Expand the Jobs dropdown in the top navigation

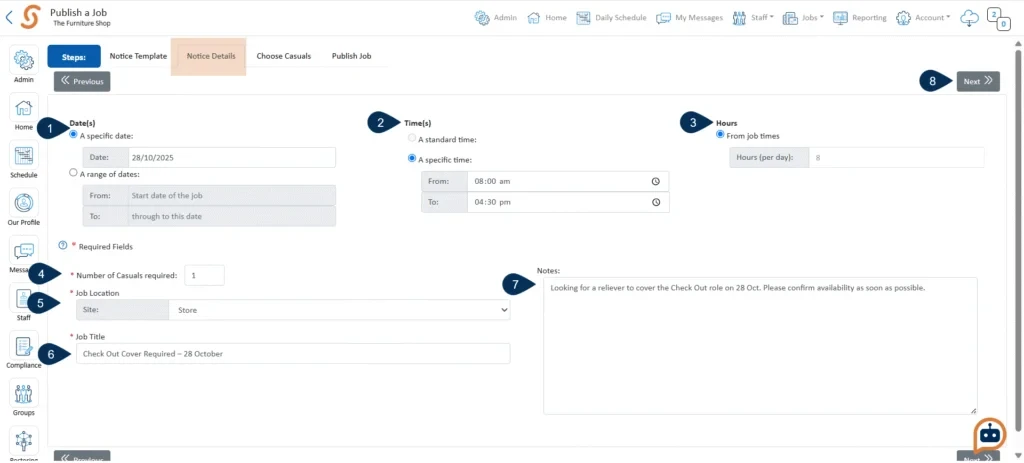[803, 18]
